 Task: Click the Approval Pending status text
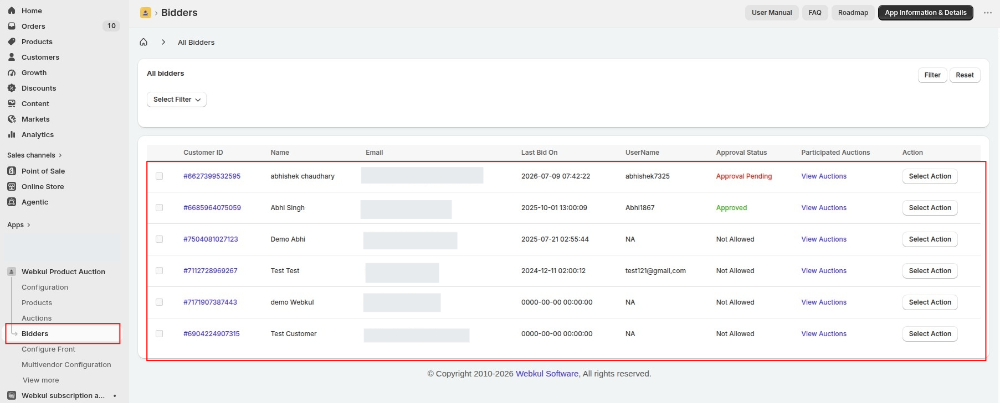pyautogui.click(x=744, y=176)
